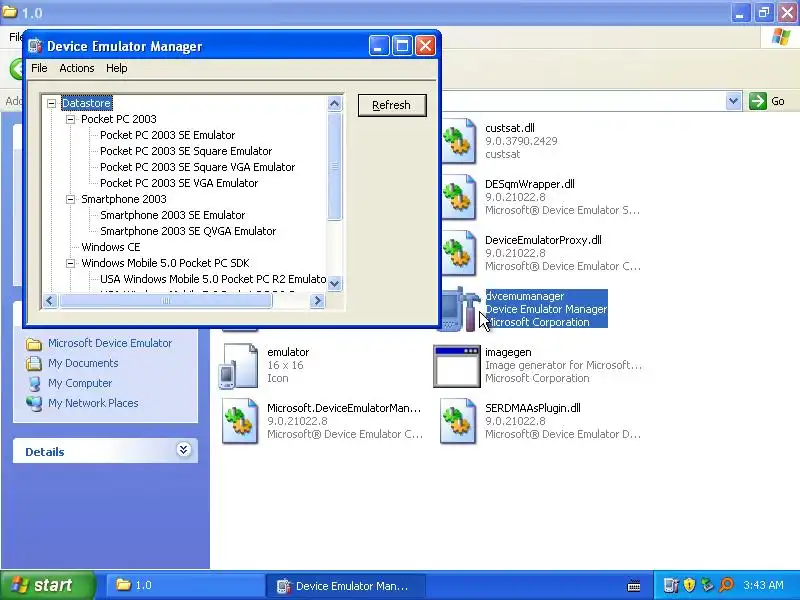Click the SERDMAAsPlugin.dll file name

(533, 408)
